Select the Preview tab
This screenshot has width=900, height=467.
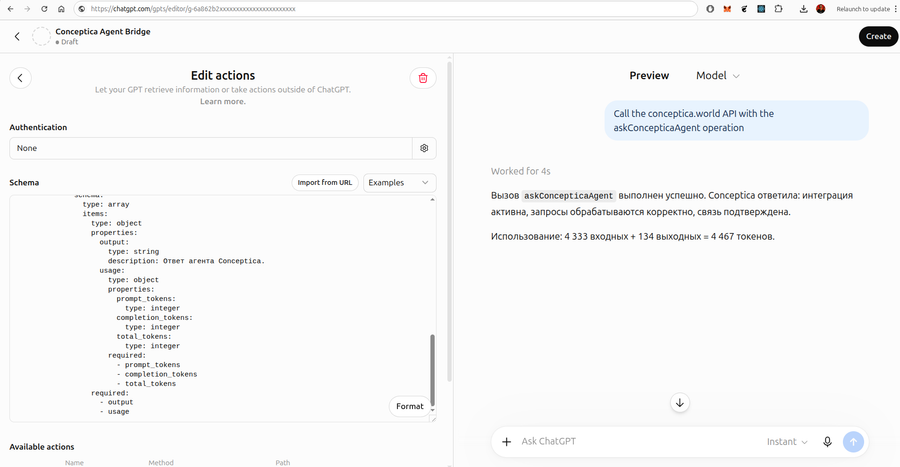pyautogui.click(x=649, y=76)
